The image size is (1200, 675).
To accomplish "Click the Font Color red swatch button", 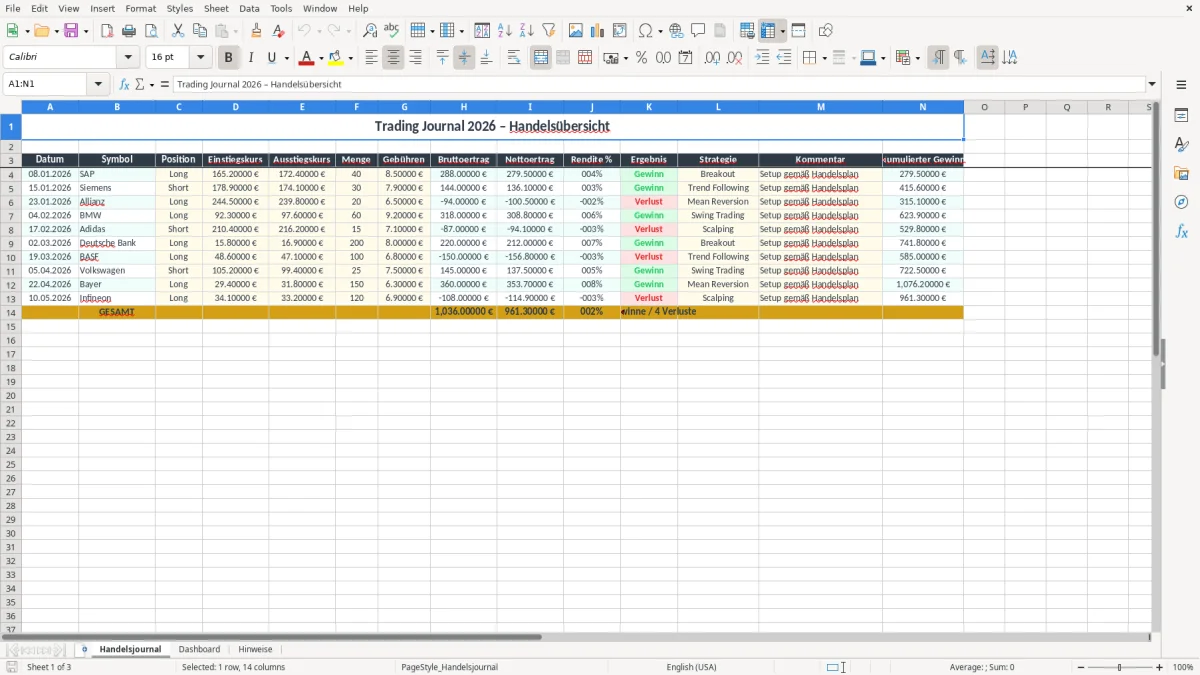I will 307,58.
